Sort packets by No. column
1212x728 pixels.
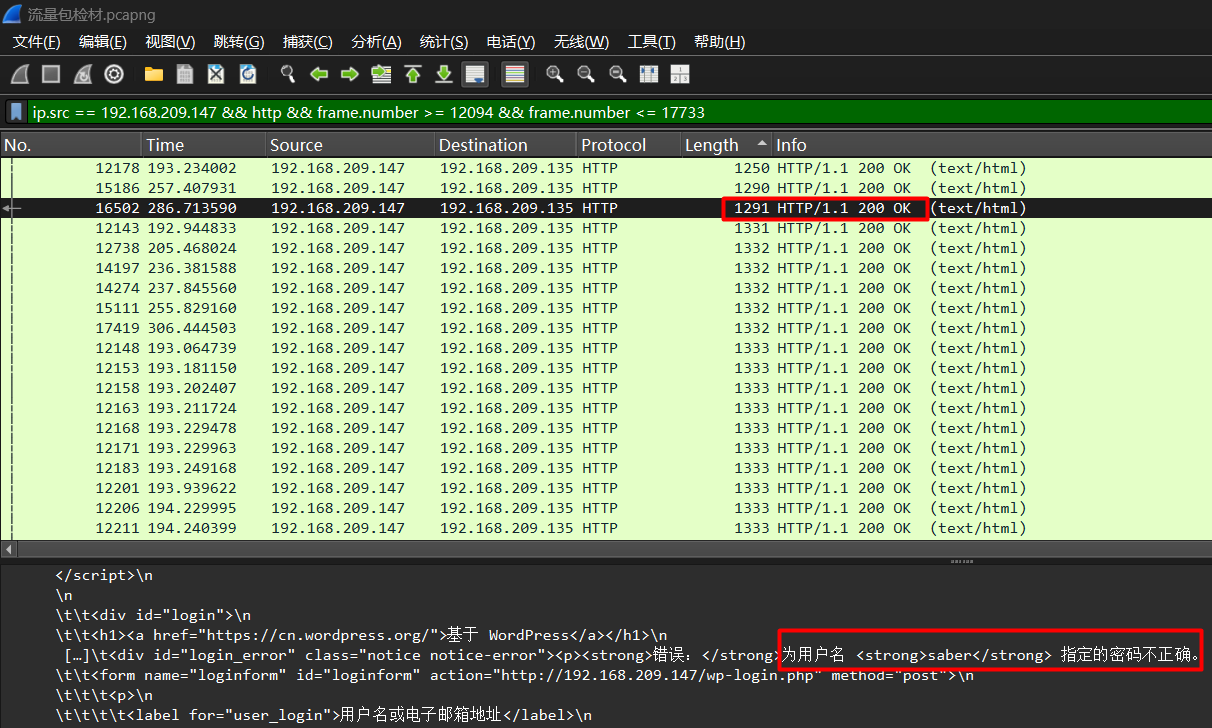click(x=71, y=145)
